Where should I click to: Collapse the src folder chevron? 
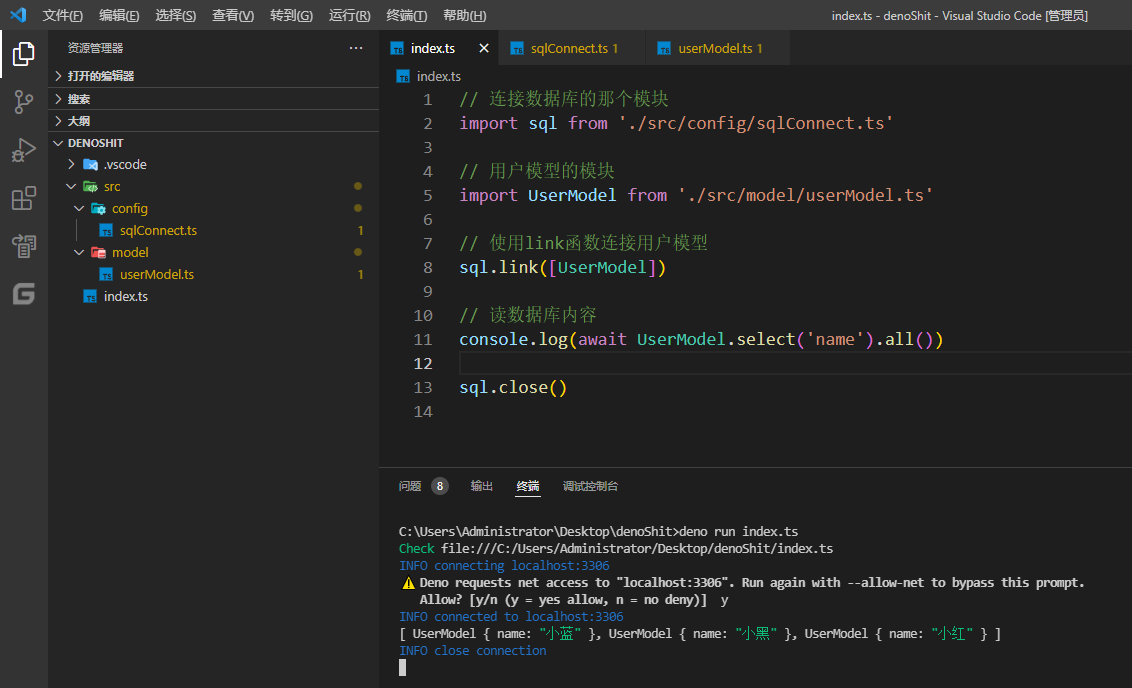71,186
